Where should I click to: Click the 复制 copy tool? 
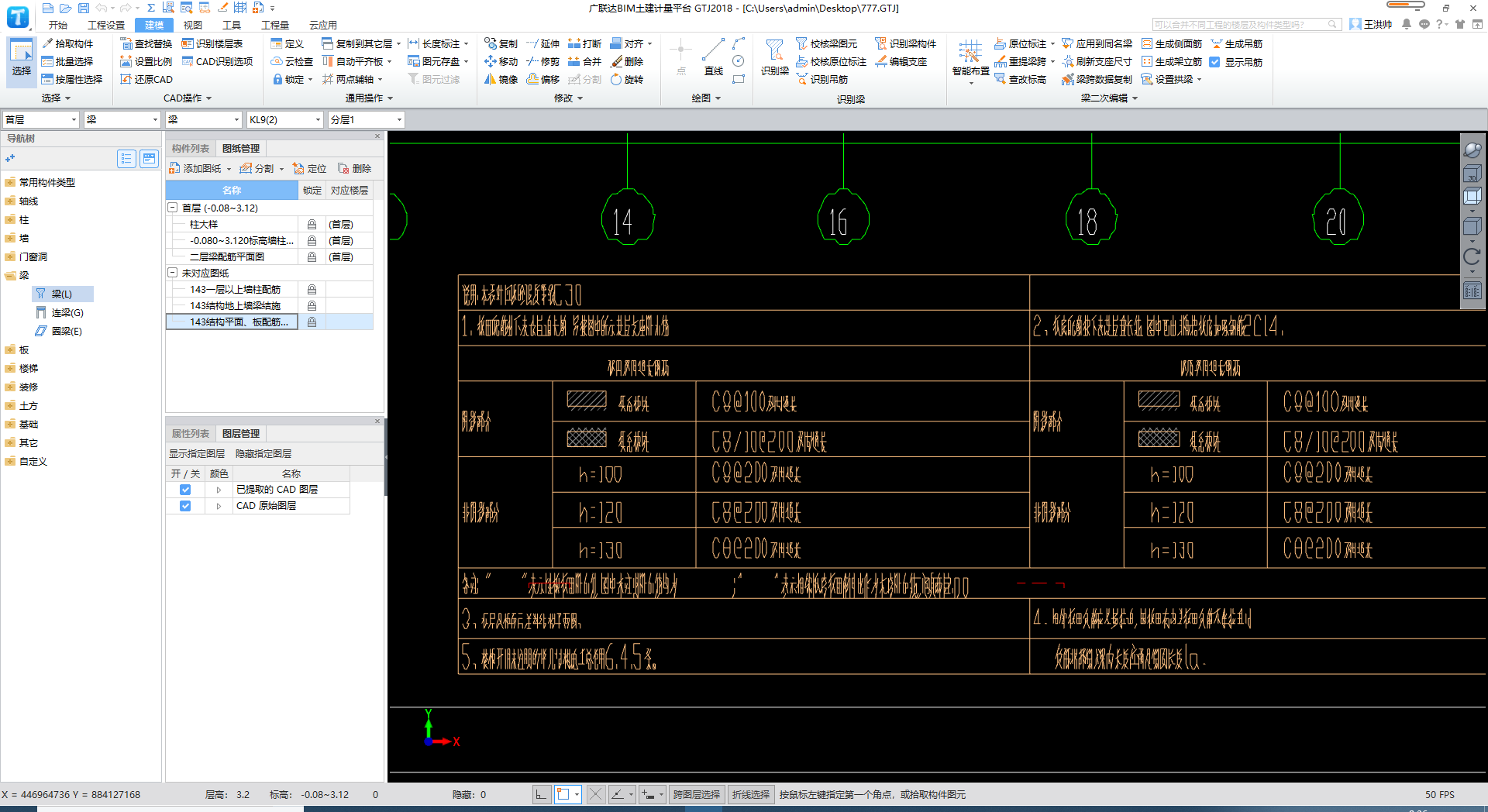(501, 43)
